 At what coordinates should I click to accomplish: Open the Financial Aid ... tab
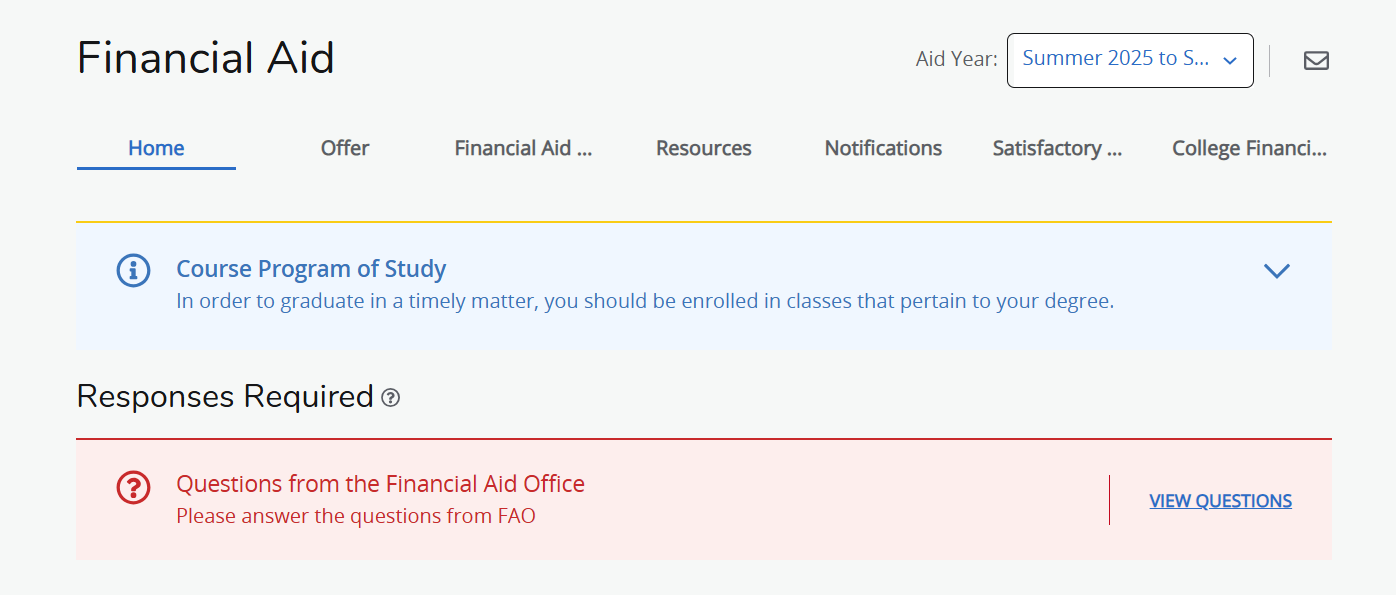point(523,148)
